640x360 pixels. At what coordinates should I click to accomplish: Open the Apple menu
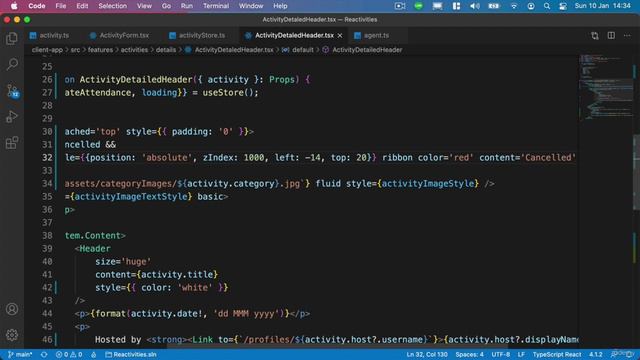click(x=14, y=6)
